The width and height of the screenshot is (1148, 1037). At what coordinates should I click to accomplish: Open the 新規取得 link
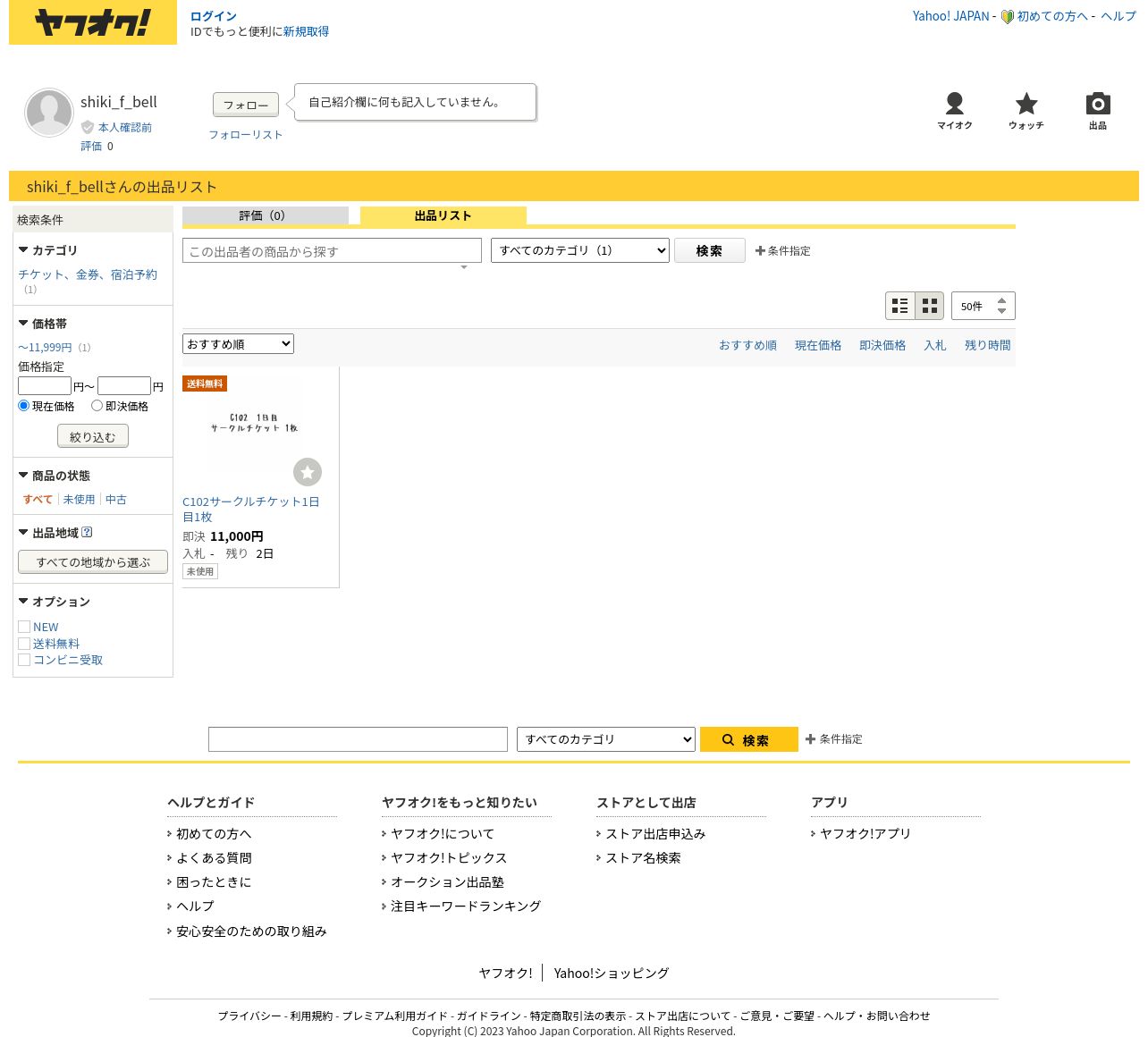tap(306, 31)
